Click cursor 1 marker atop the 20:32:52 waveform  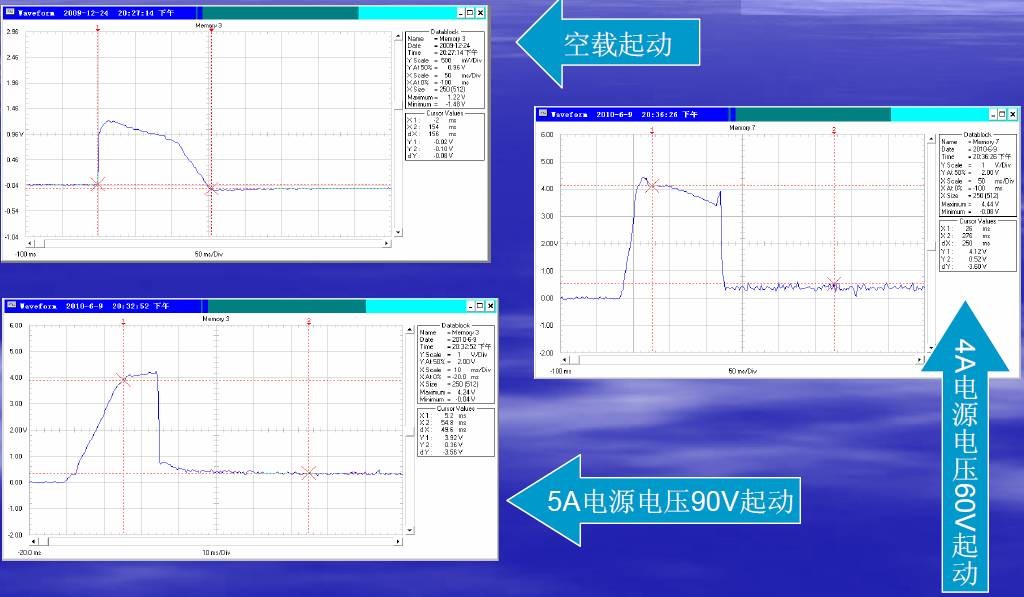click(123, 321)
